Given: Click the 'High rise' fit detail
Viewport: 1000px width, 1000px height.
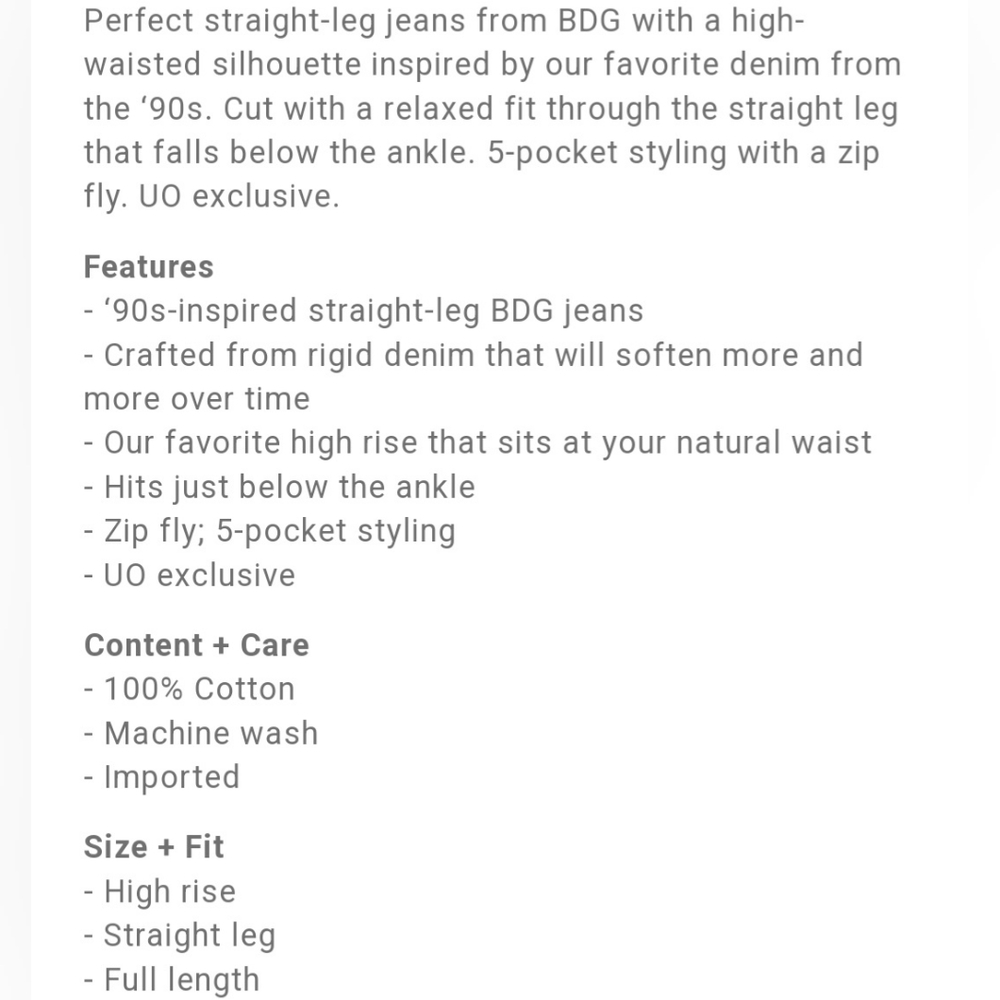Looking at the screenshot, I should [x=160, y=891].
